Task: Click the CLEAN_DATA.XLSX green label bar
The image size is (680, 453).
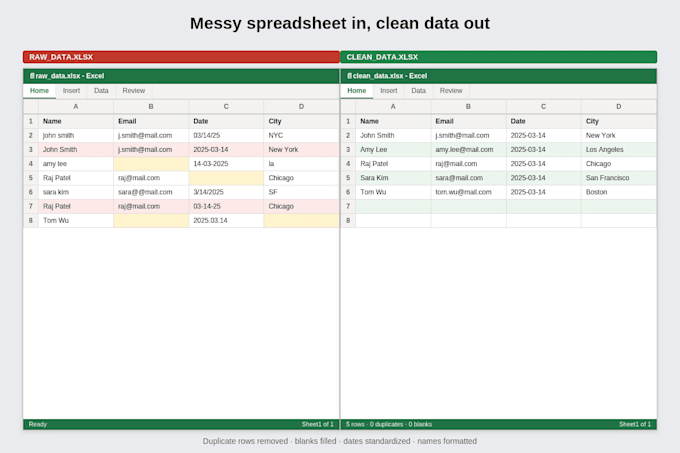Action: (x=499, y=57)
